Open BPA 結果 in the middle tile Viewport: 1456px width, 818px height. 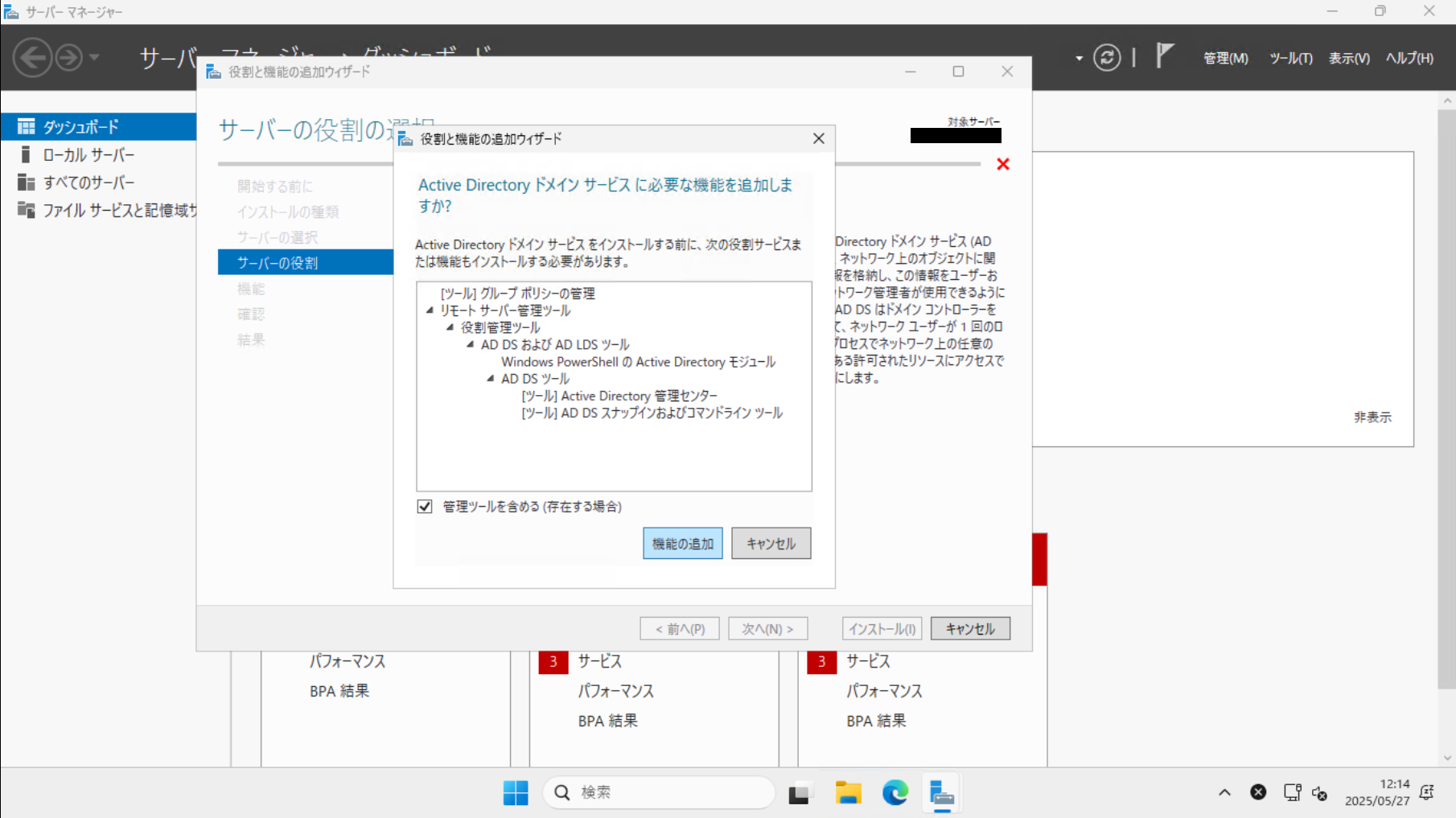607,721
